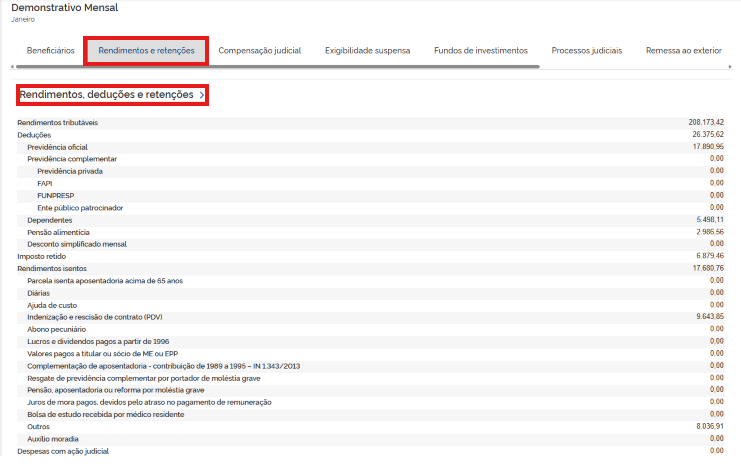This screenshot has width=741, height=467.
Task: Click the left scroll arrow of the tab strip
Action: pos(12,67)
